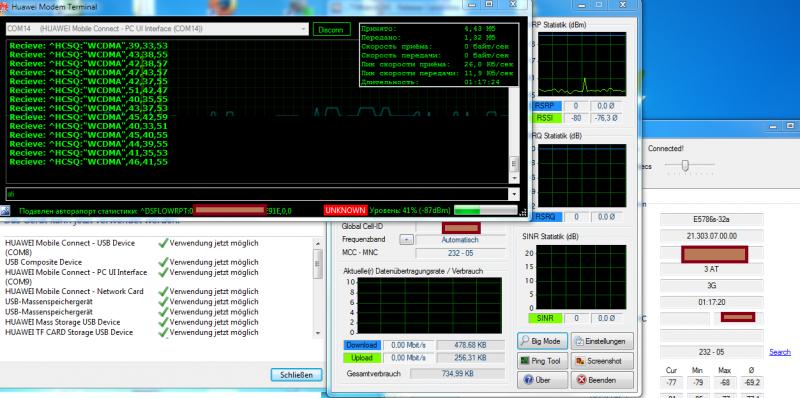Take a Screenshot with the button
Image resolution: width=800 pixels, height=398 pixels.
tap(602, 361)
